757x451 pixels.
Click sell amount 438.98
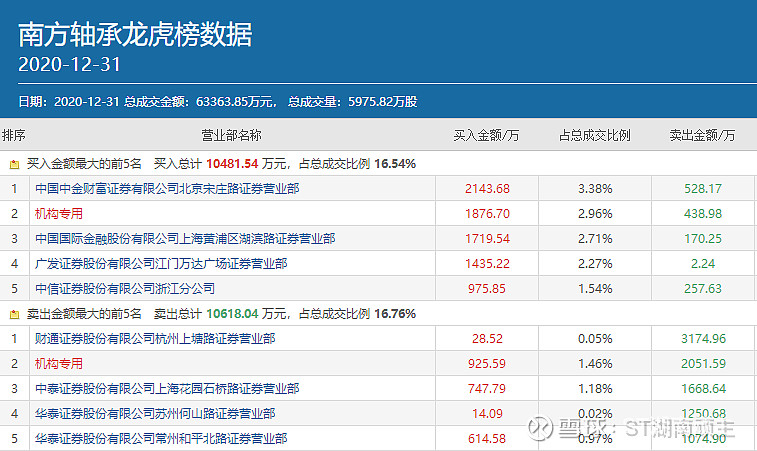coord(703,214)
